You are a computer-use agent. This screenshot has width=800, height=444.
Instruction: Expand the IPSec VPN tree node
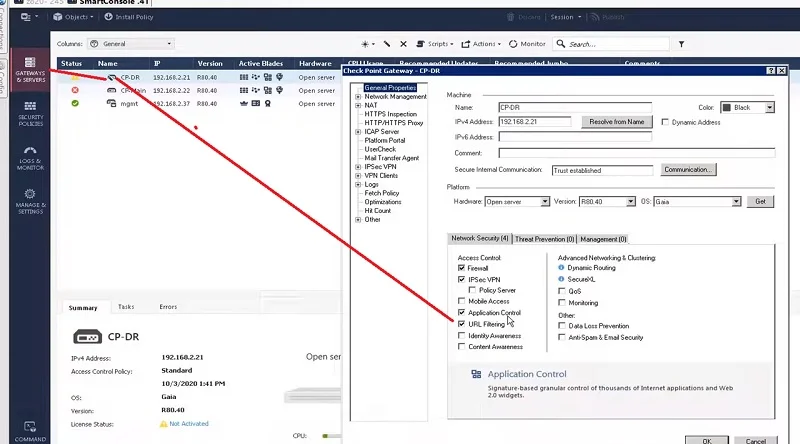(358, 167)
